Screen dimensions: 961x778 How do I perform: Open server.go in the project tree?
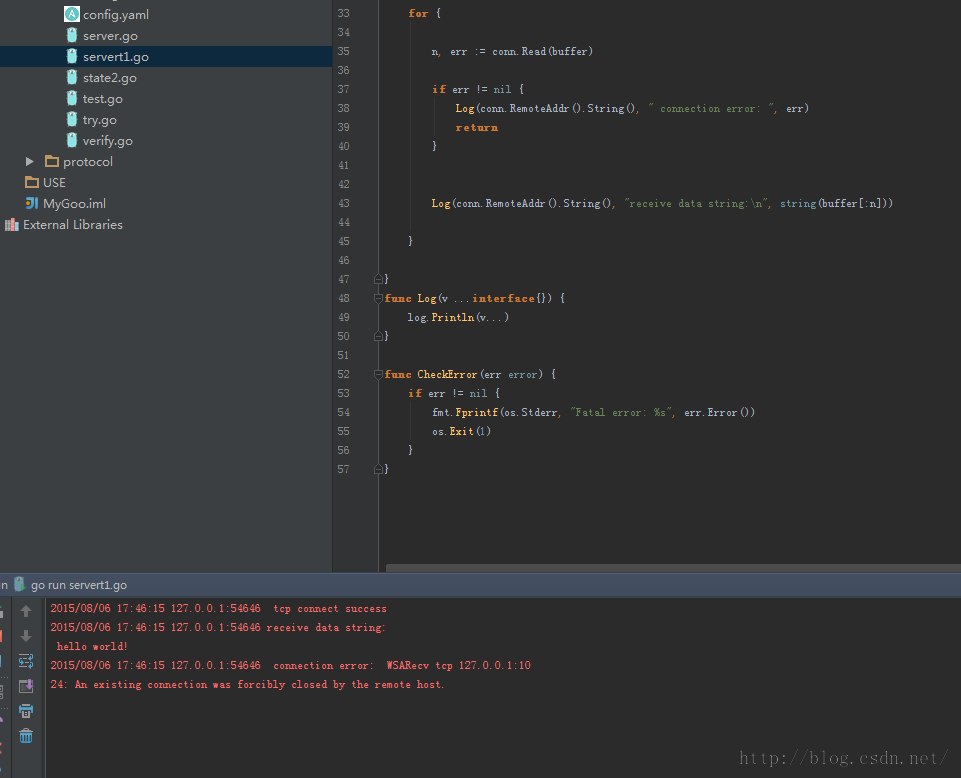pos(110,36)
